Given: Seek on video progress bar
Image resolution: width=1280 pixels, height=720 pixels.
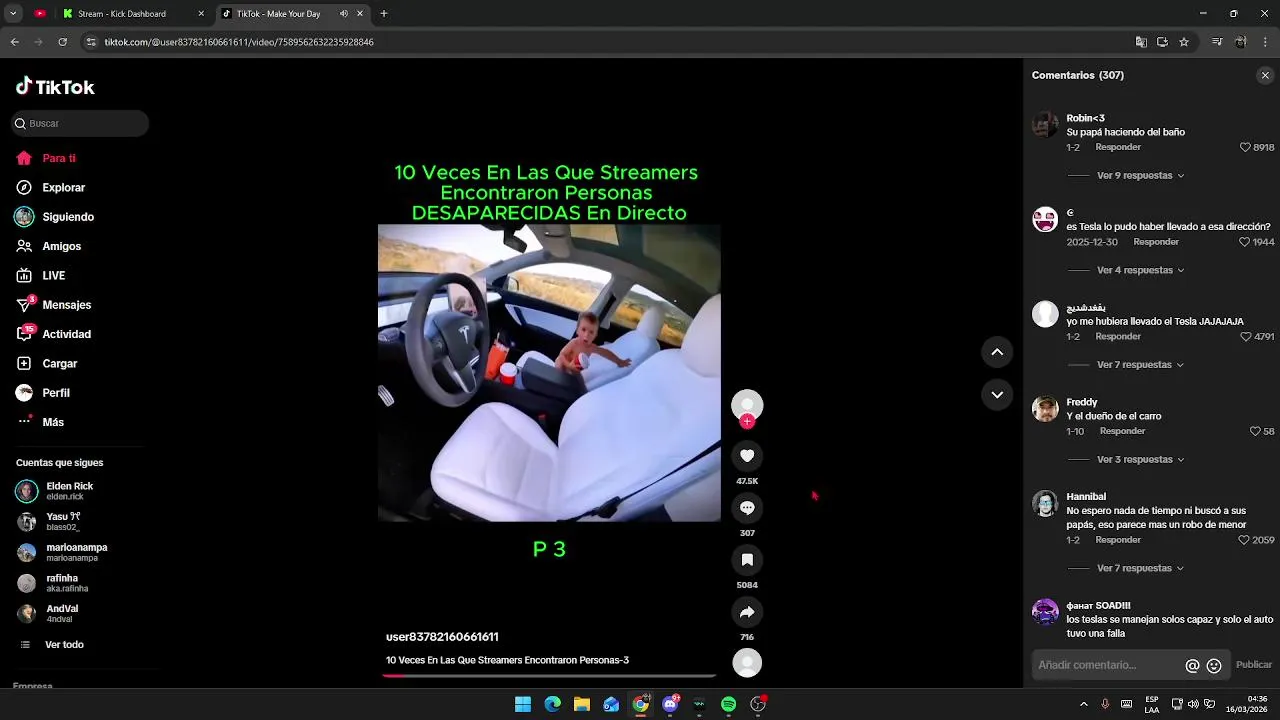Looking at the screenshot, I should [x=549, y=676].
